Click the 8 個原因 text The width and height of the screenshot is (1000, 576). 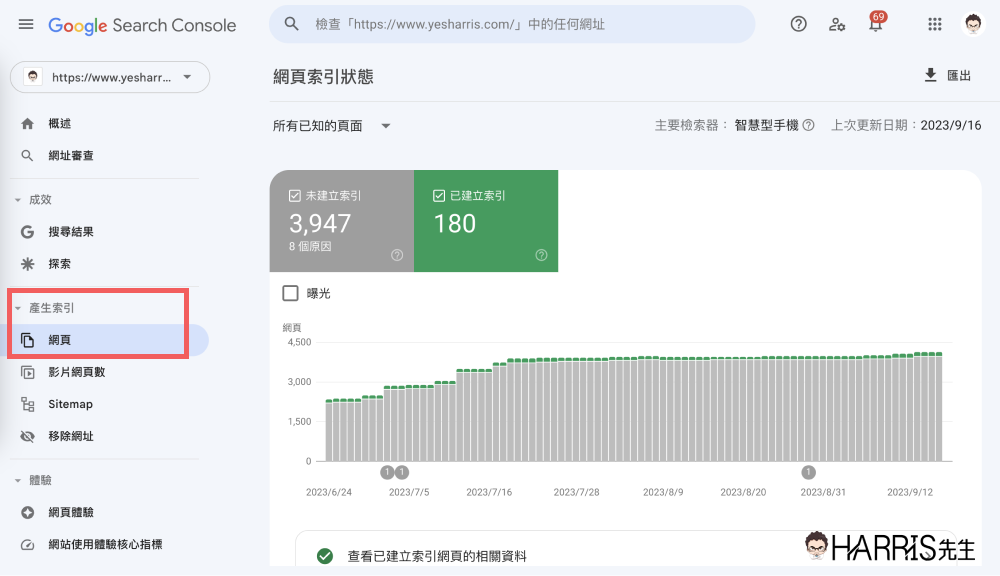[x=310, y=246]
